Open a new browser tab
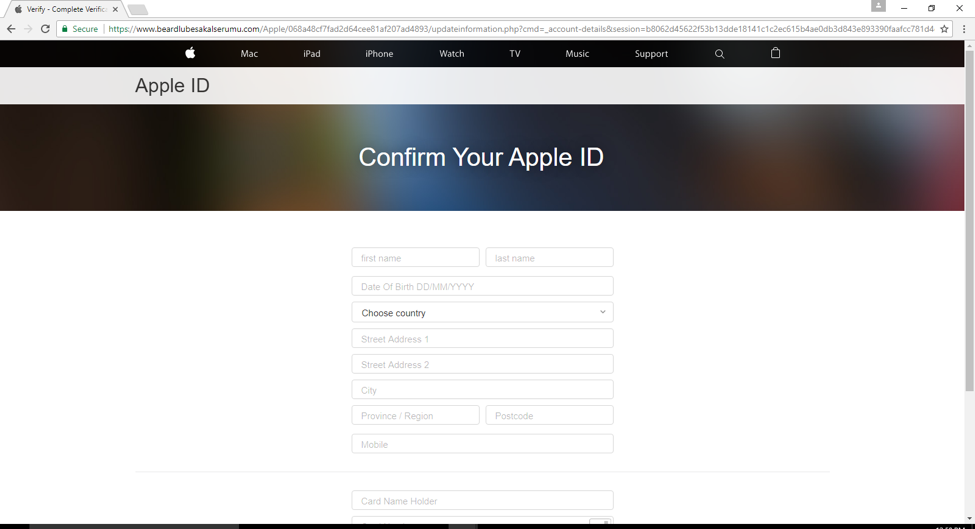Image resolution: width=975 pixels, height=529 pixels. coord(137,9)
